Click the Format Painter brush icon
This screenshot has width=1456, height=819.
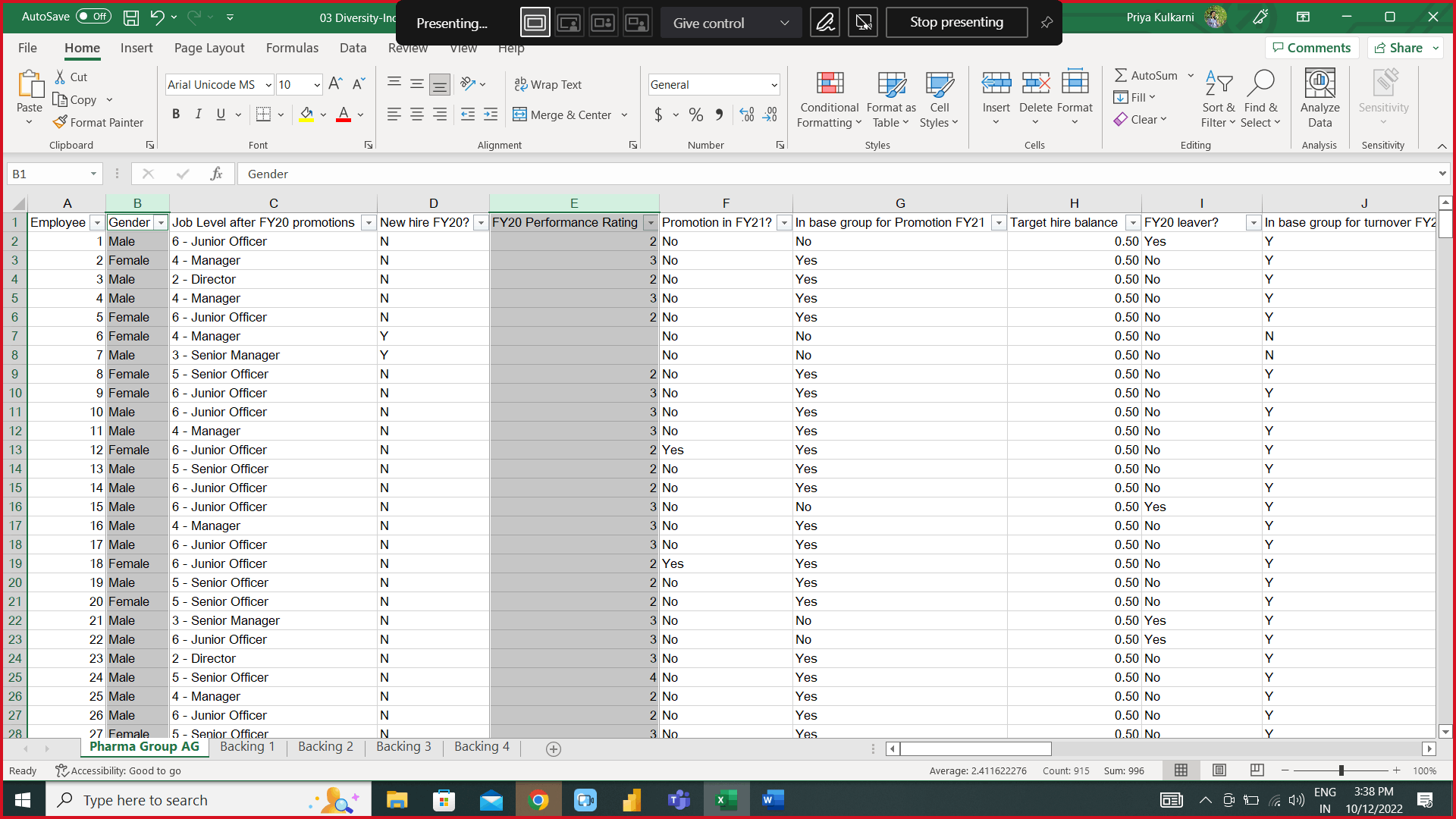pos(60,122)
